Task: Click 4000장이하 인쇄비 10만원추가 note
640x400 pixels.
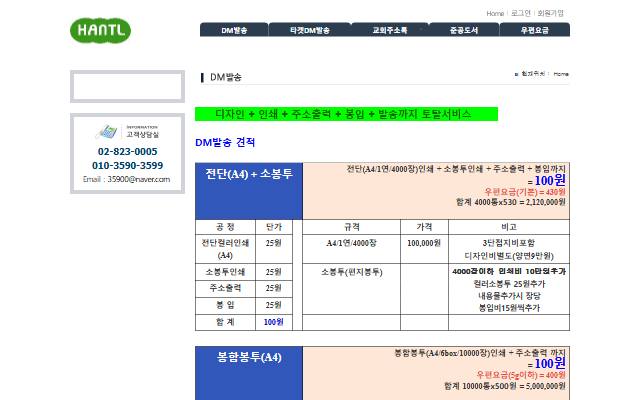Action: pos(509,271)
